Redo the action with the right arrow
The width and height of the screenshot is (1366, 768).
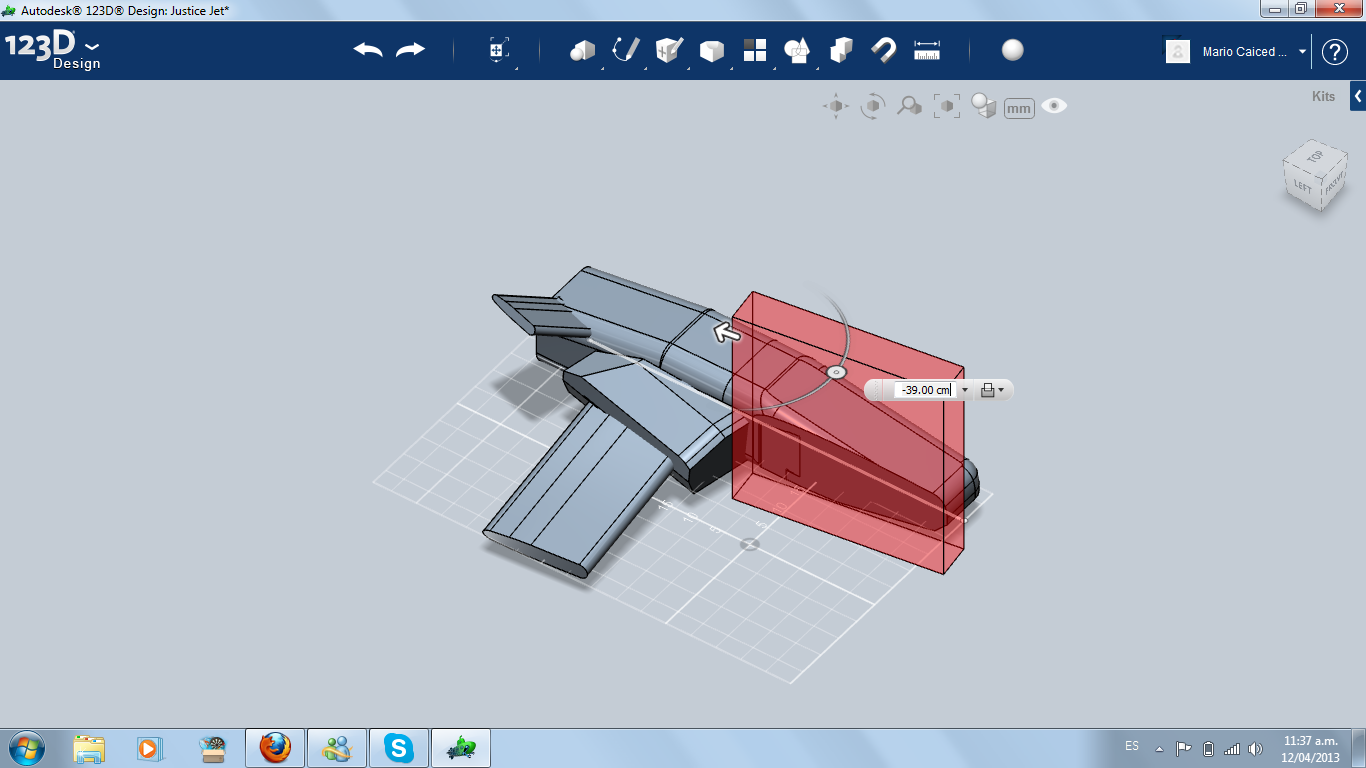click(x=411, y=50)
